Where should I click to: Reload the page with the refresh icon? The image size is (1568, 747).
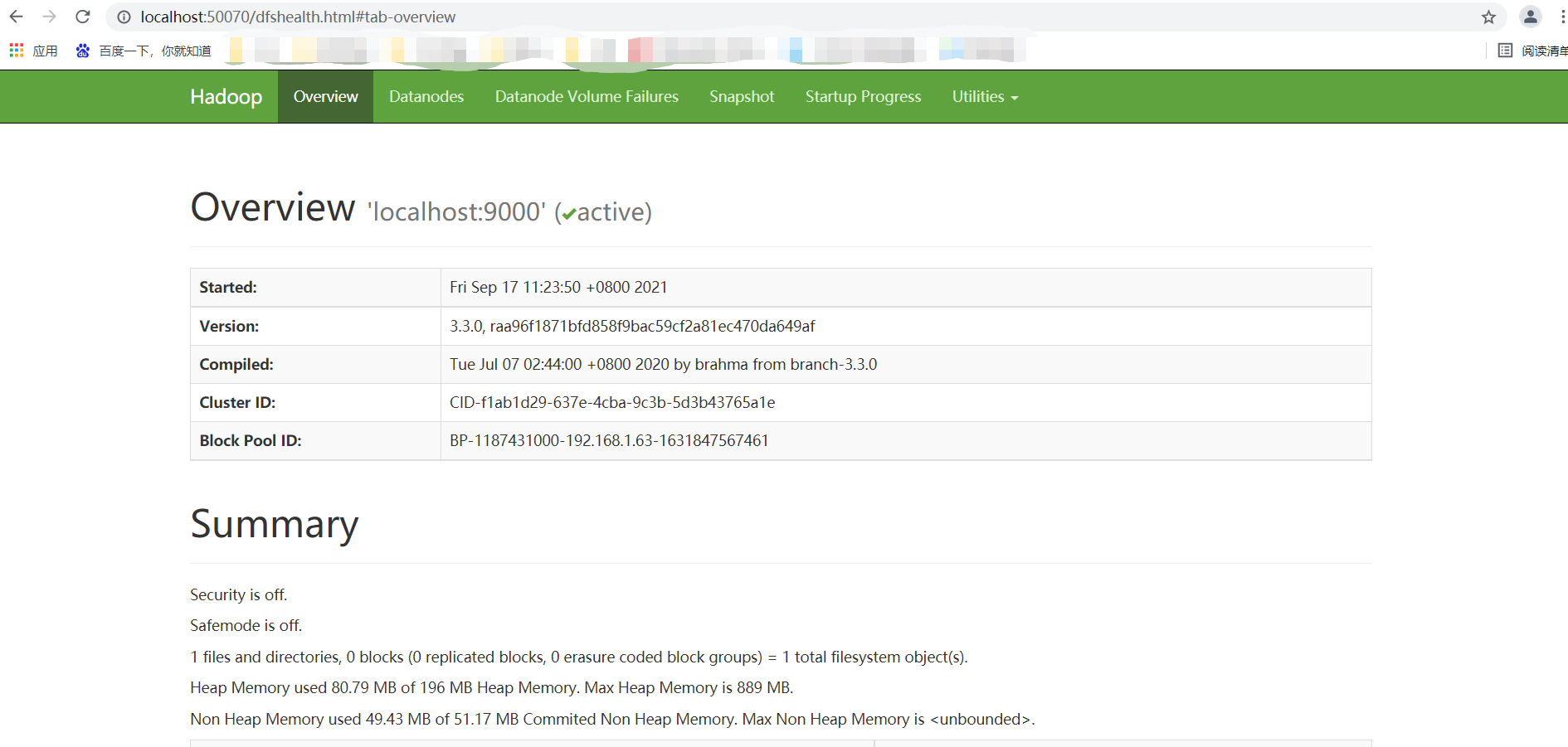pos(82,17)
